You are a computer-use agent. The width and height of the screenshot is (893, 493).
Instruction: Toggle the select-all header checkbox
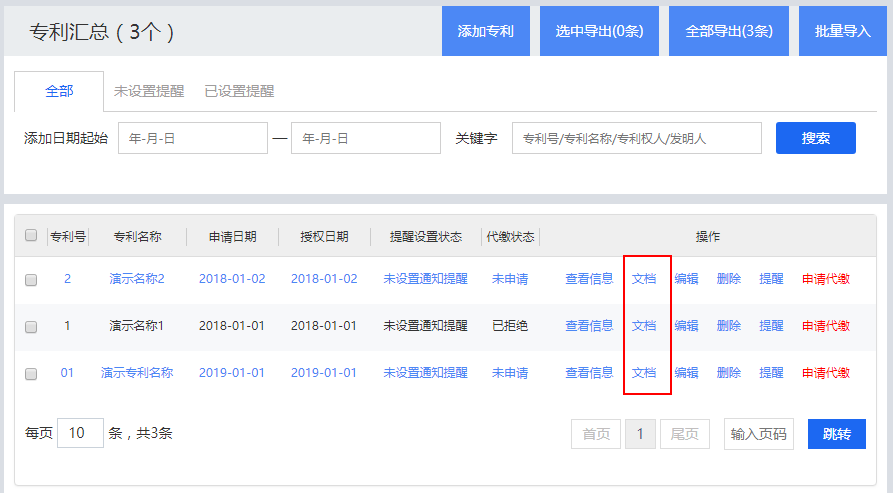click(31, 235)
